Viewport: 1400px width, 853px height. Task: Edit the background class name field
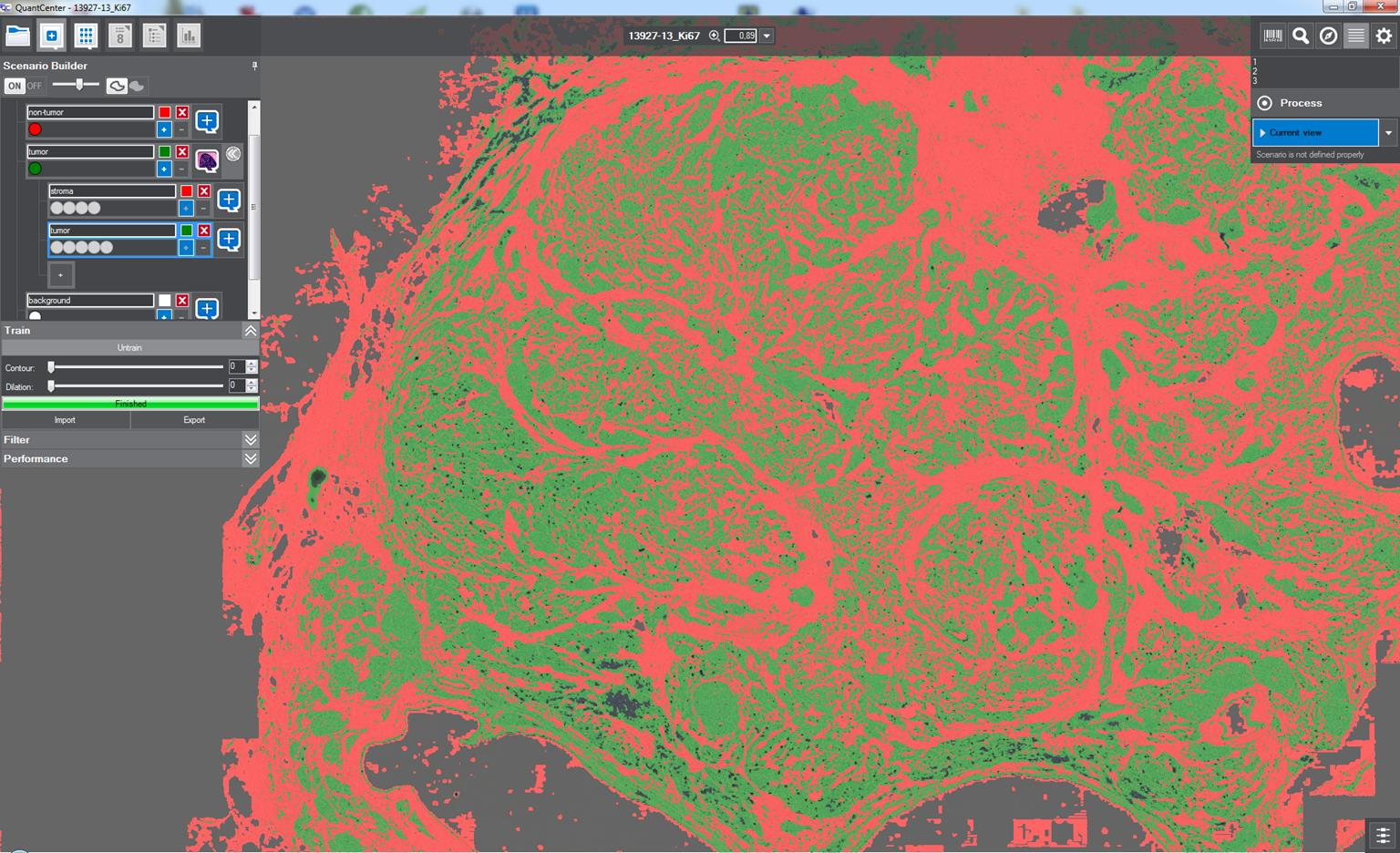point(90,300)
